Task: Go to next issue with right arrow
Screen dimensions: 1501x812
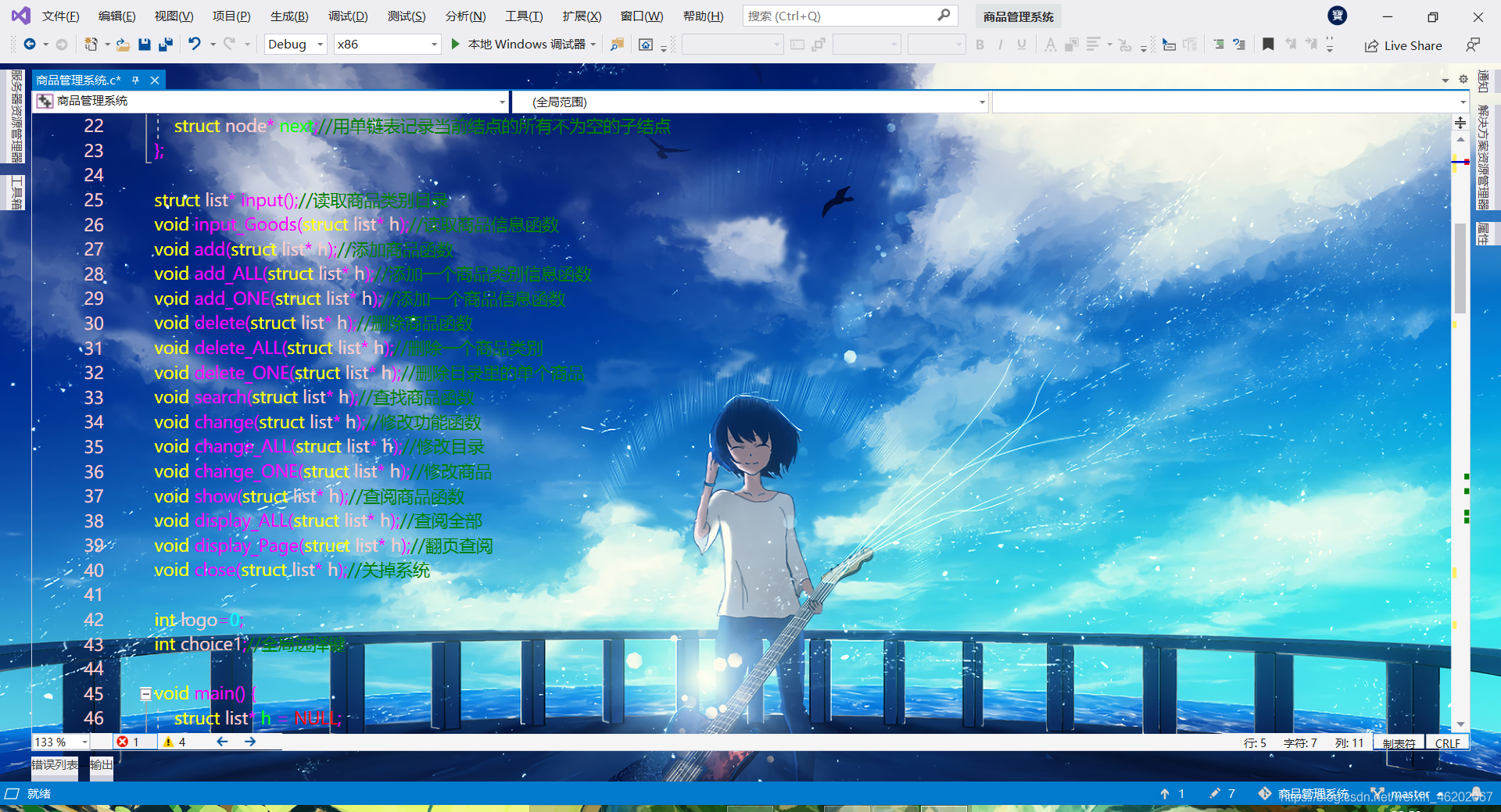Action: click(250, 742)
